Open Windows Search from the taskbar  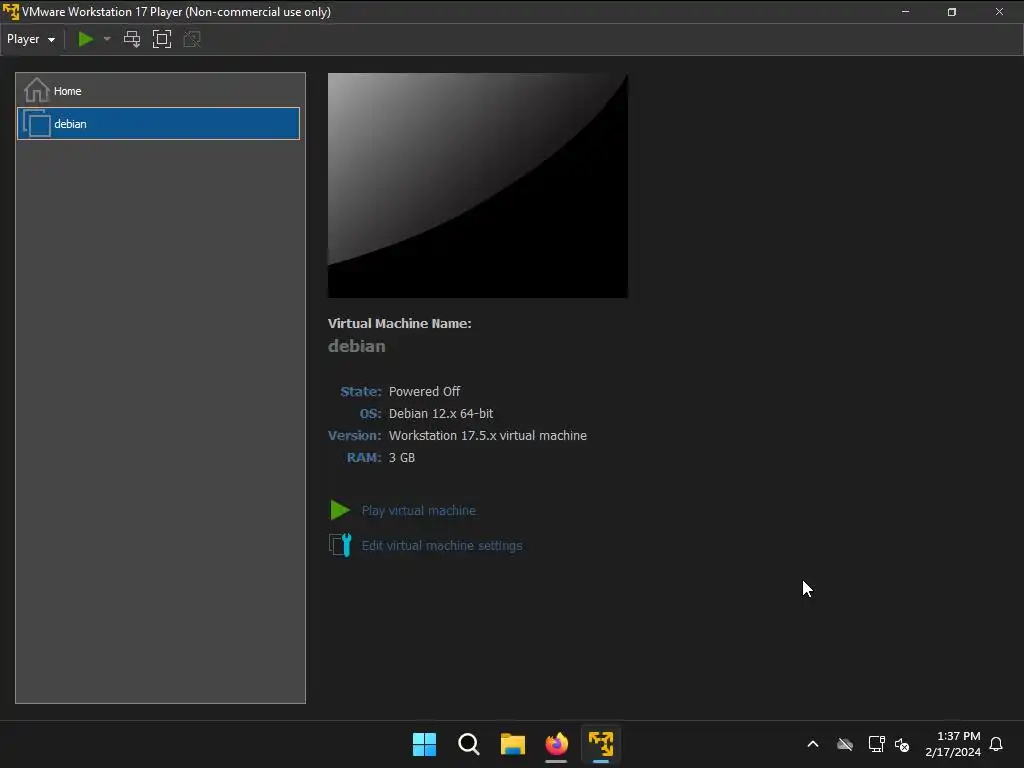coord(469,744)
